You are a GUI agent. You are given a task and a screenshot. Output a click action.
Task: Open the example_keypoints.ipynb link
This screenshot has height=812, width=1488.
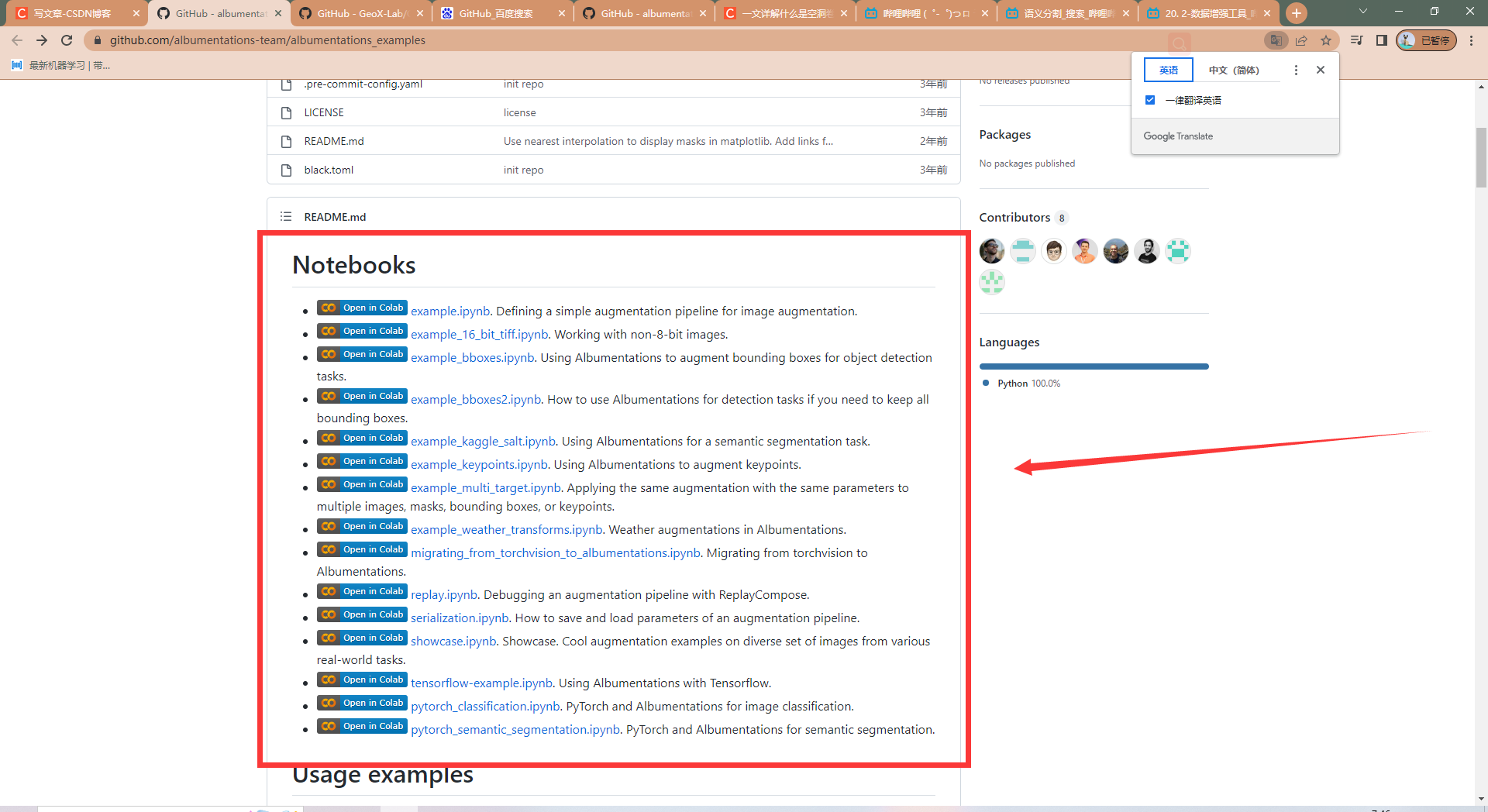[x=479, y=465]
